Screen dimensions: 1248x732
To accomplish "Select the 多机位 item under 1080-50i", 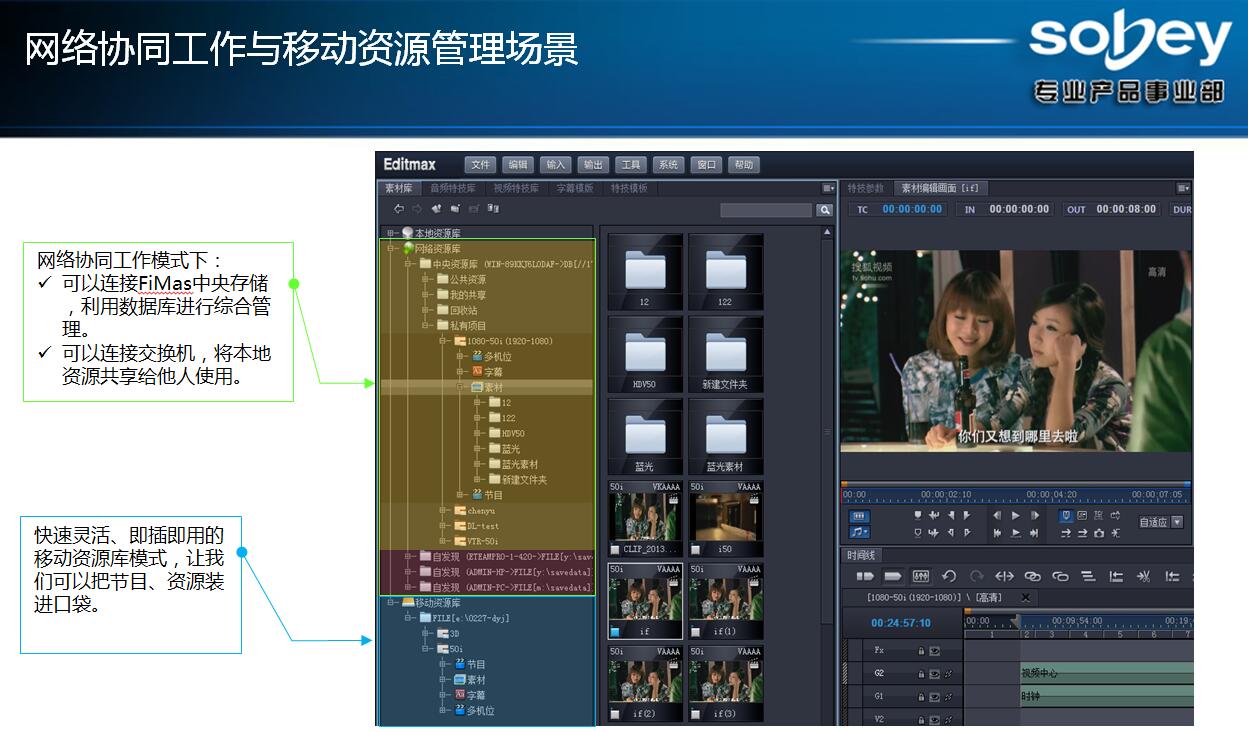I will 491,356.
